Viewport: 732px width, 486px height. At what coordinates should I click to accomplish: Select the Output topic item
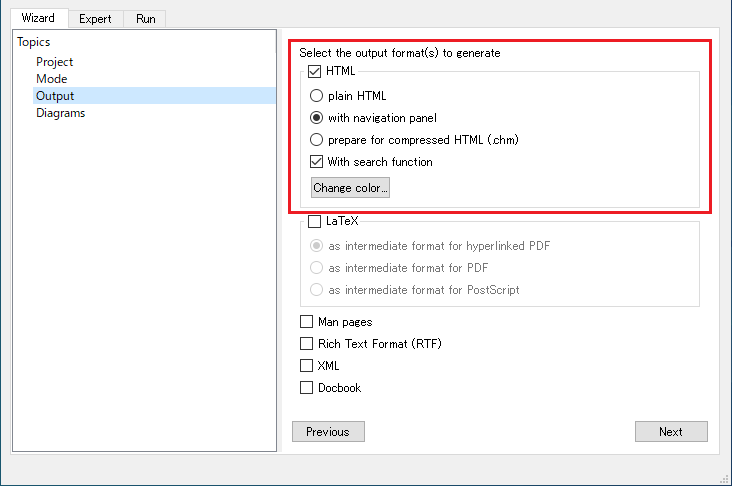tap(154, 96)
